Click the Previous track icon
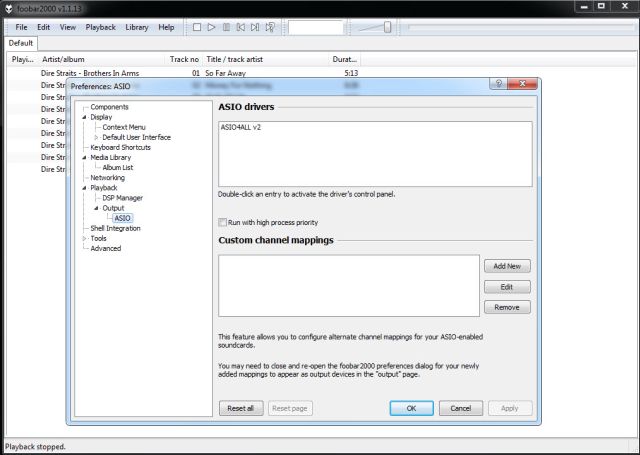640x455 pixels. 241,27
